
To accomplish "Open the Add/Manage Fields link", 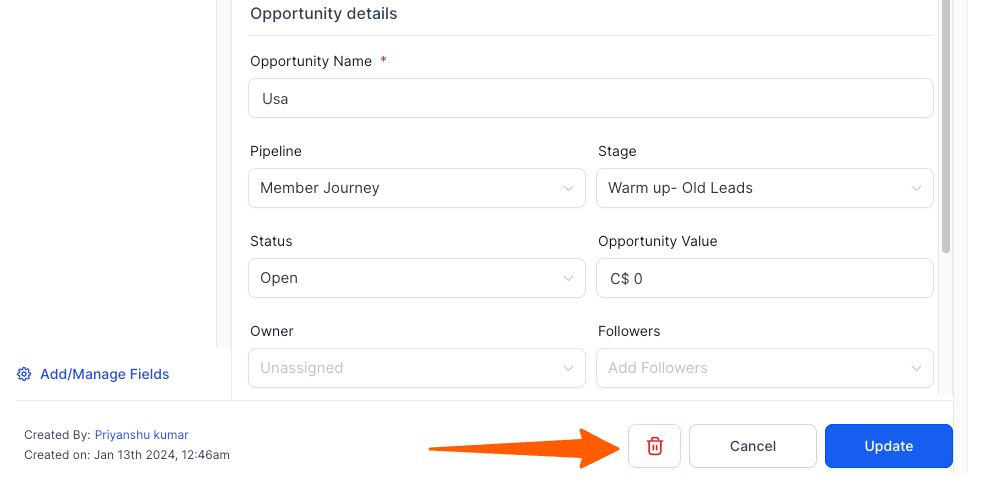I will tap(104, 374).
